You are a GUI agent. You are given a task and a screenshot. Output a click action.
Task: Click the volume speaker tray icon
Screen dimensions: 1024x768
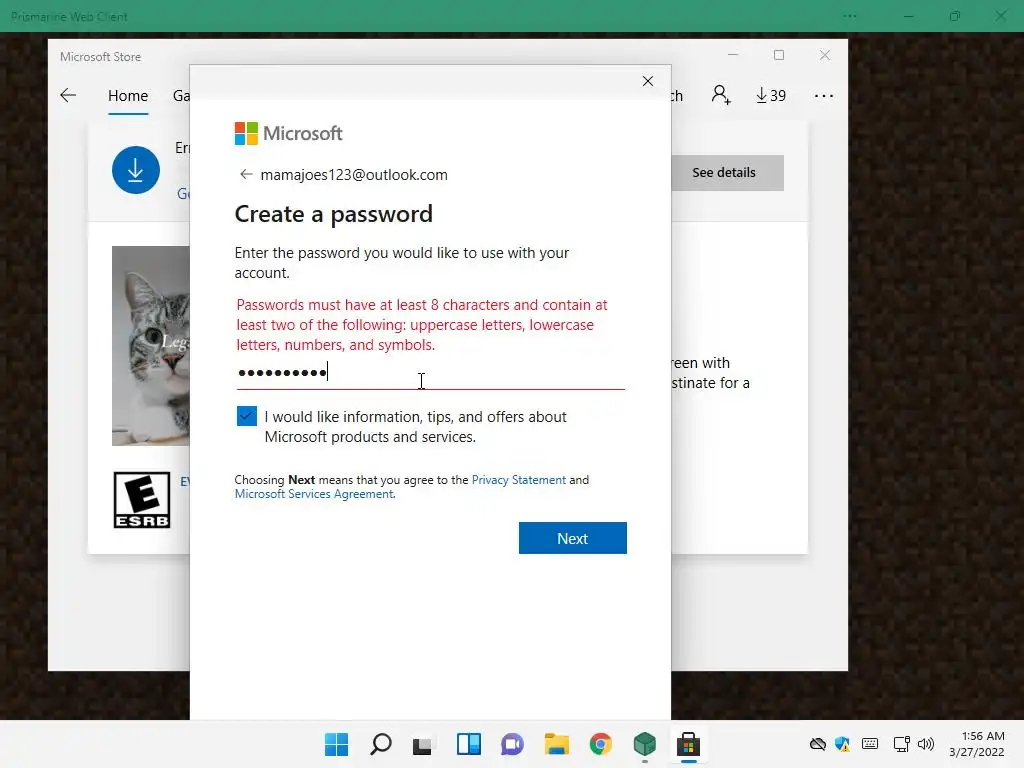click(x=925, y=744)
